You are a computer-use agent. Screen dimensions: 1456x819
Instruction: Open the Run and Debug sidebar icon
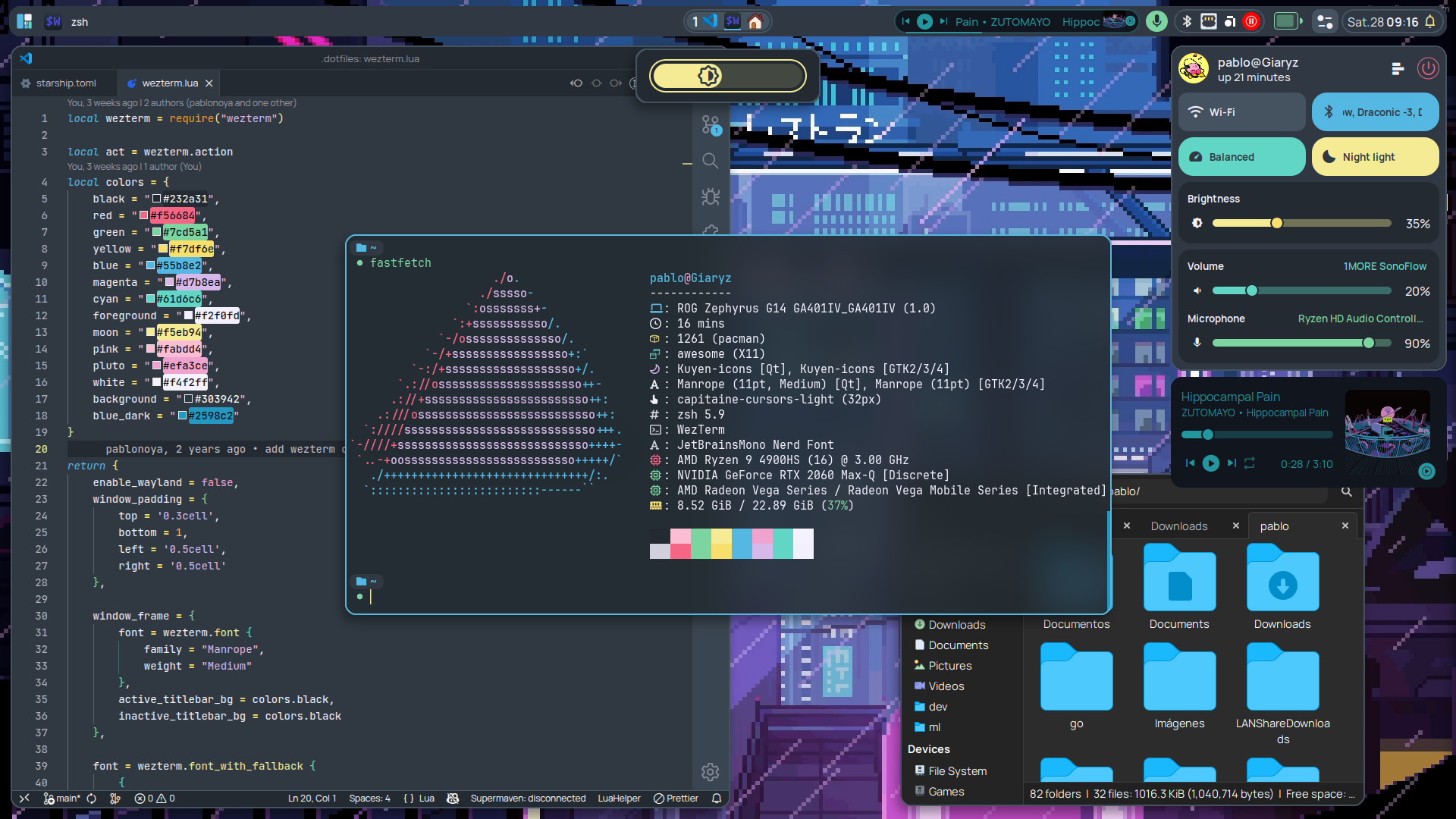coord(711,197)
